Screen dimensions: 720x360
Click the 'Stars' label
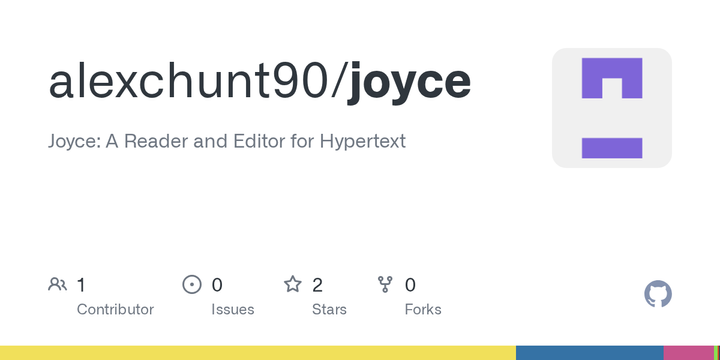pyautogui.click(x=329, y=309)
